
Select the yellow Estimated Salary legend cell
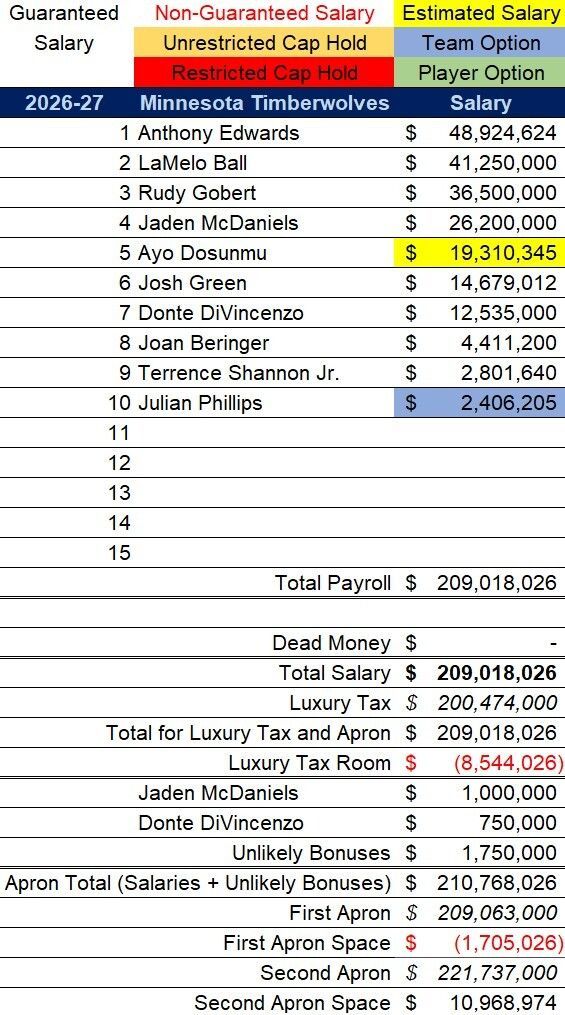click(480, 13)
